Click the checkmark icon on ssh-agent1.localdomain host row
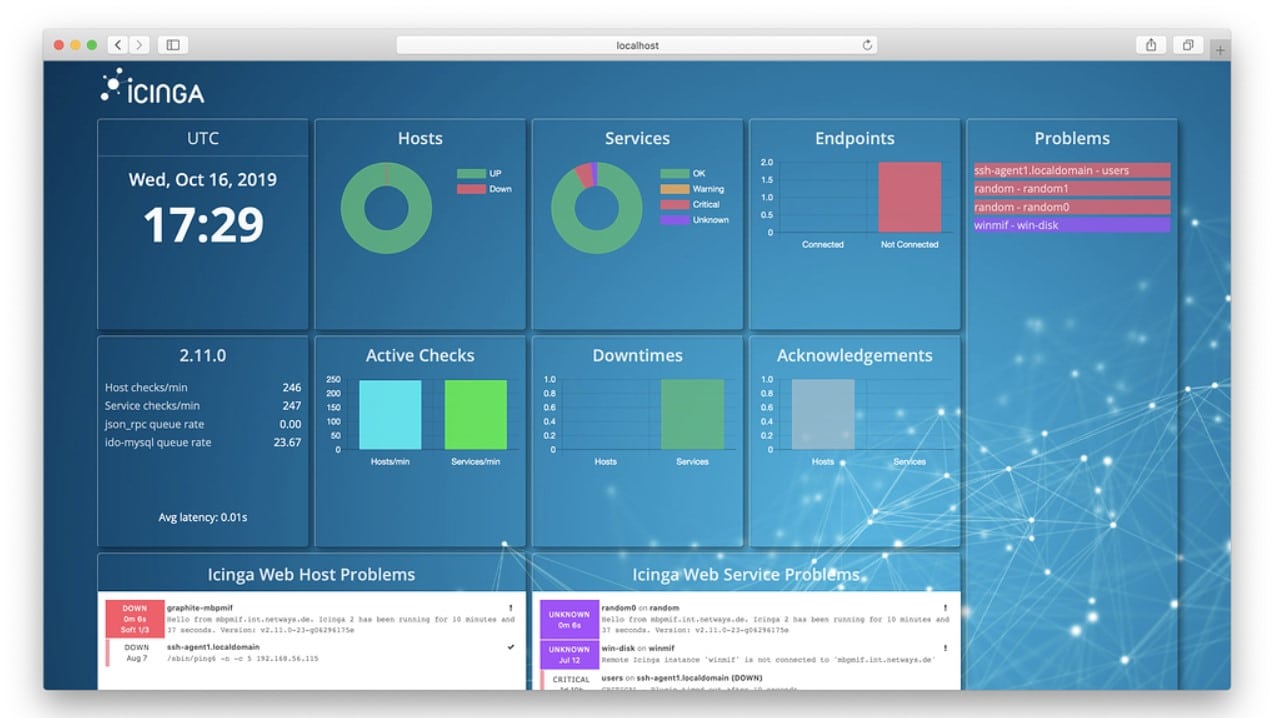This screenshot has width=1272, height=718. click(511, 647)
